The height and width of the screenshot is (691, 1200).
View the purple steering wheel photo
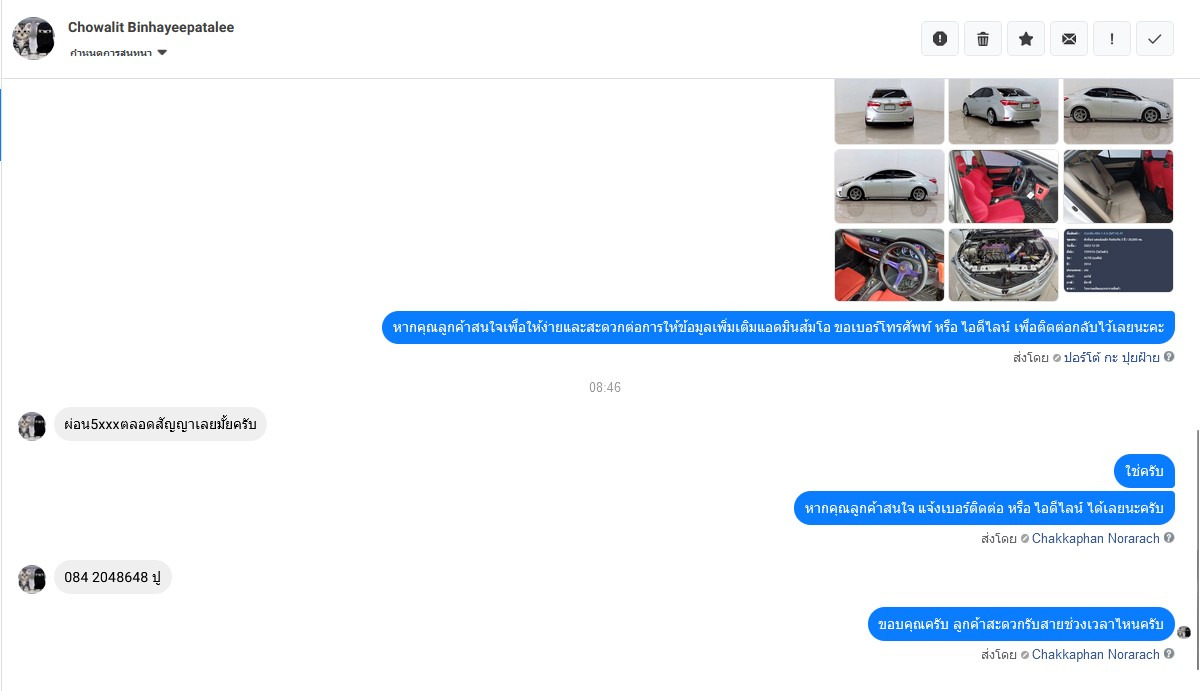pos(889,265)
